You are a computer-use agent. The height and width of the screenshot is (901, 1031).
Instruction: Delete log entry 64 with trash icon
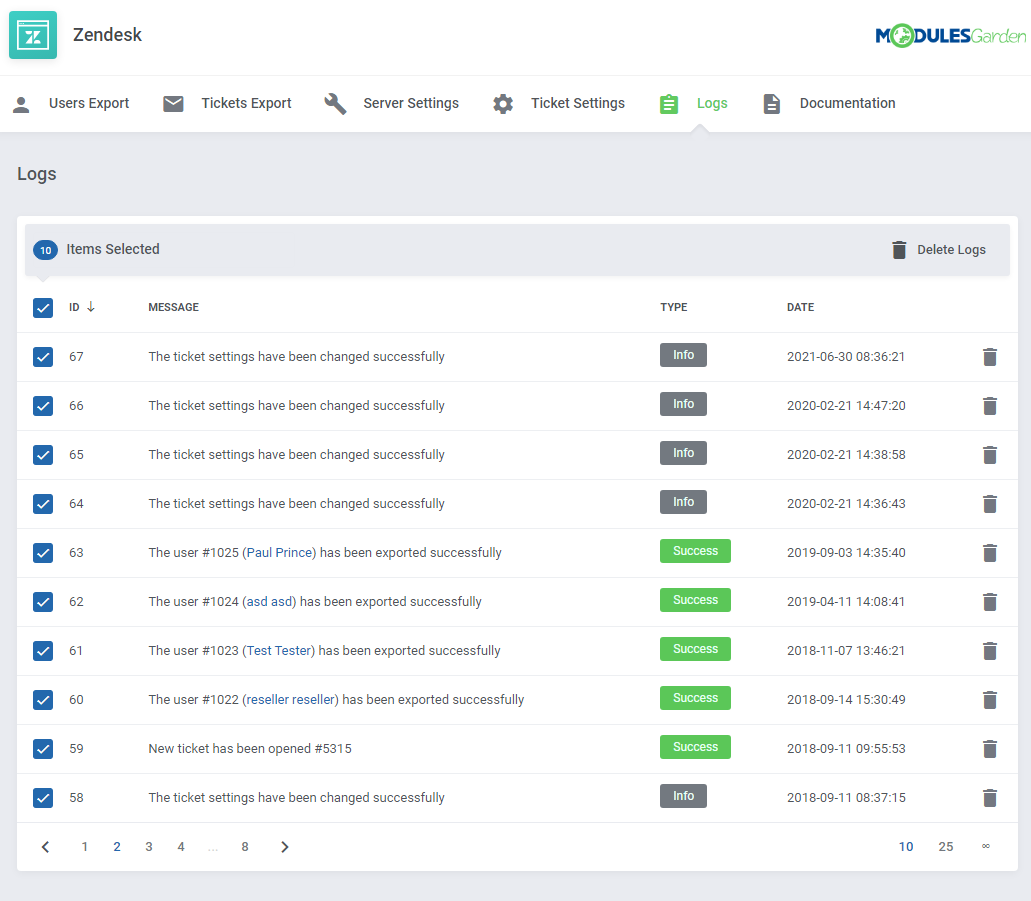coord(990,504)
